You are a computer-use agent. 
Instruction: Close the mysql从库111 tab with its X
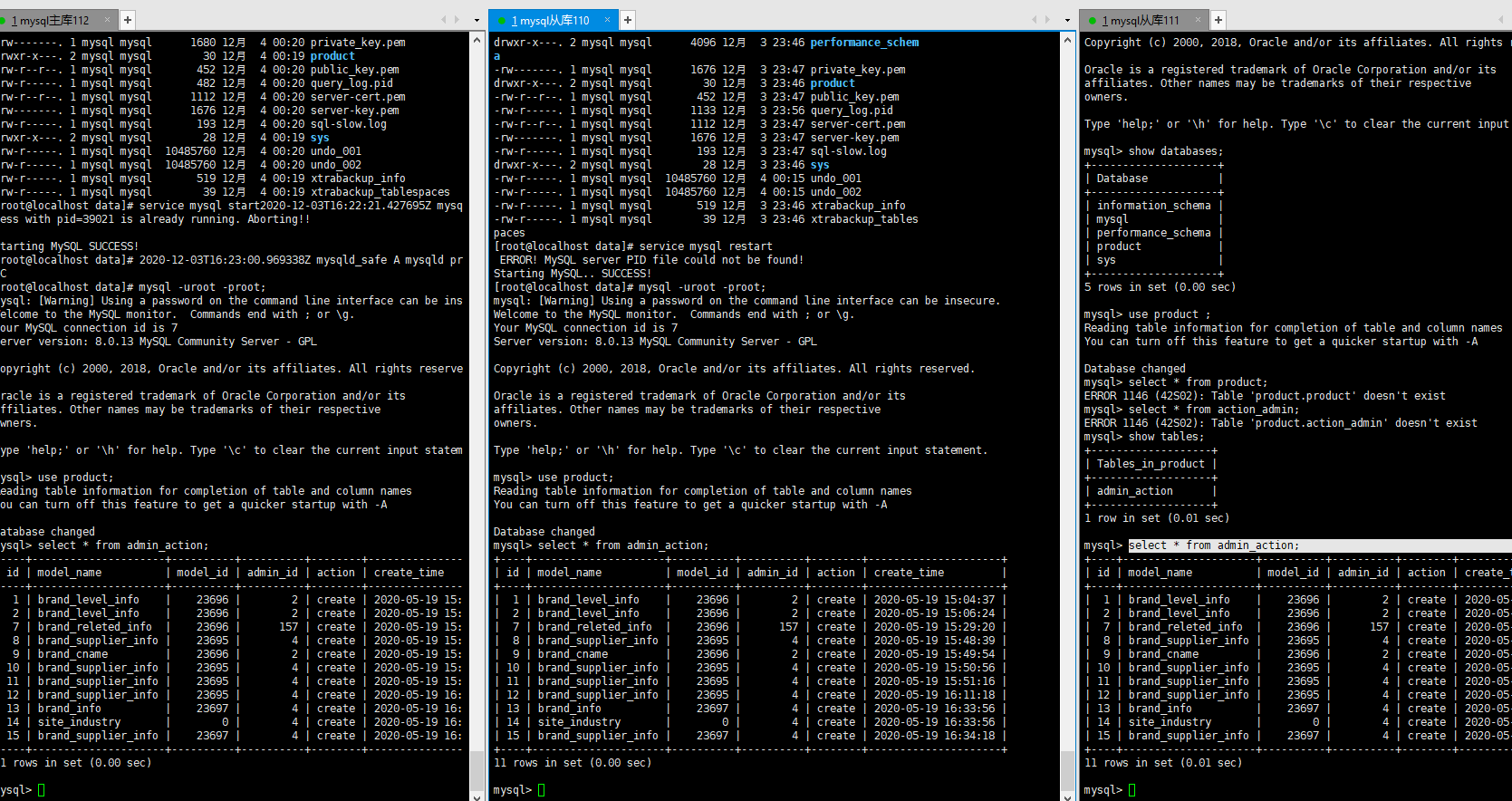tap(1198, 19)
